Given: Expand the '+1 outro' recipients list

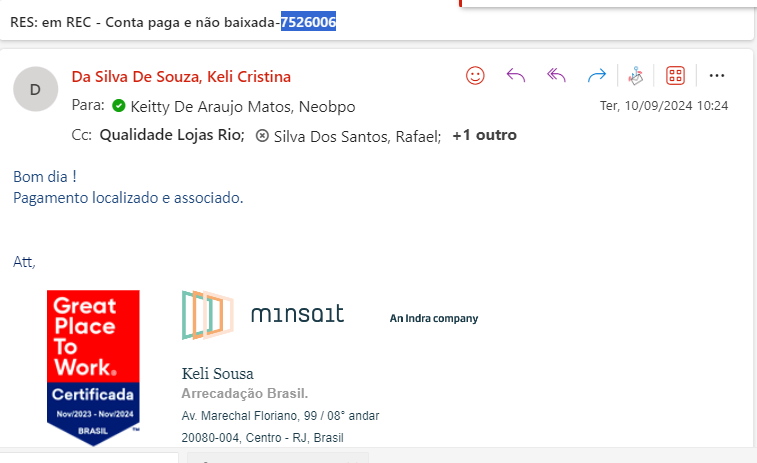Looking at the screenshot, I should coord(484,135).
